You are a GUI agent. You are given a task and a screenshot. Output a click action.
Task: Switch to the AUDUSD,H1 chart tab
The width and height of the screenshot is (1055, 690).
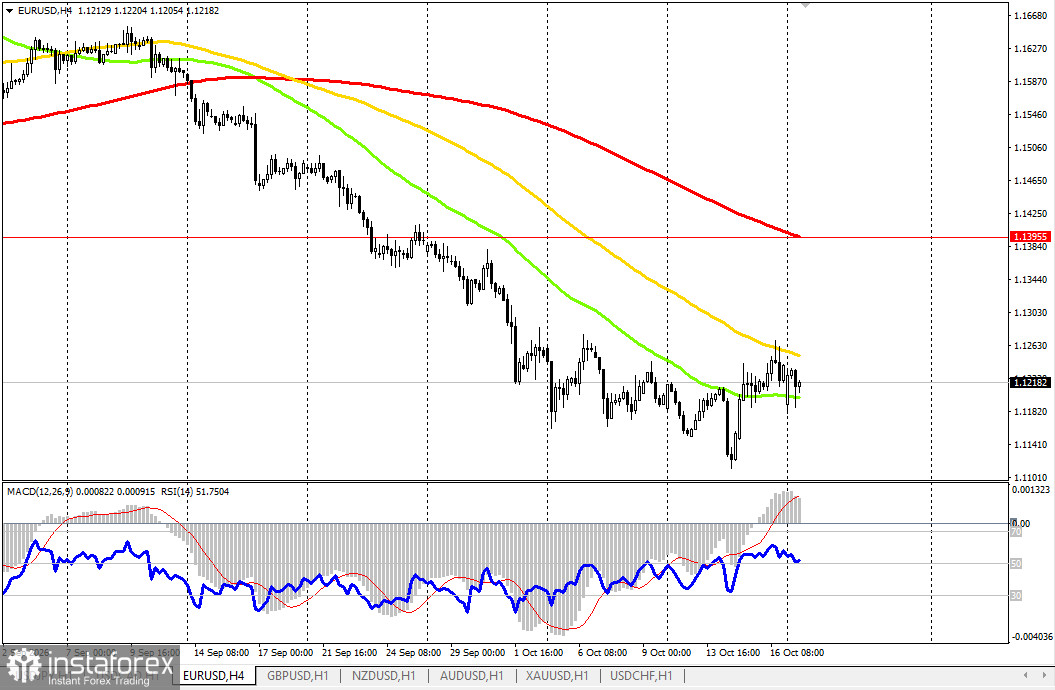[x=471, y=675]
